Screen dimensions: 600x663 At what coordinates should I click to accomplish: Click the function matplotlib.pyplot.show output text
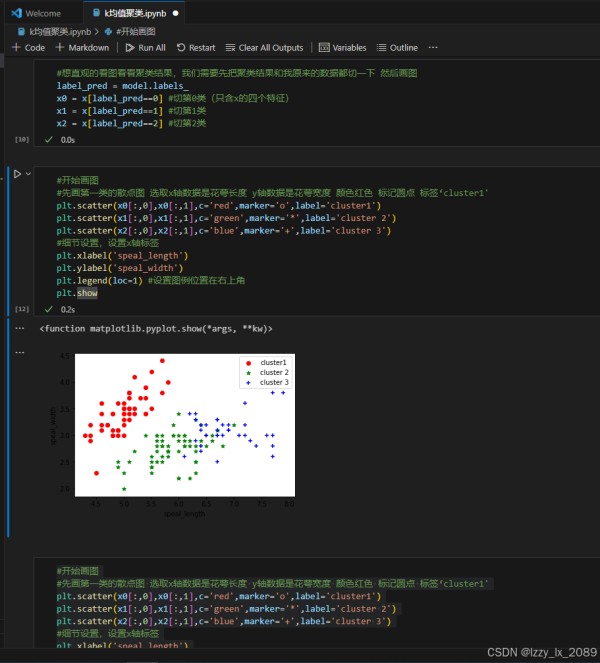(x=156, y=329)
